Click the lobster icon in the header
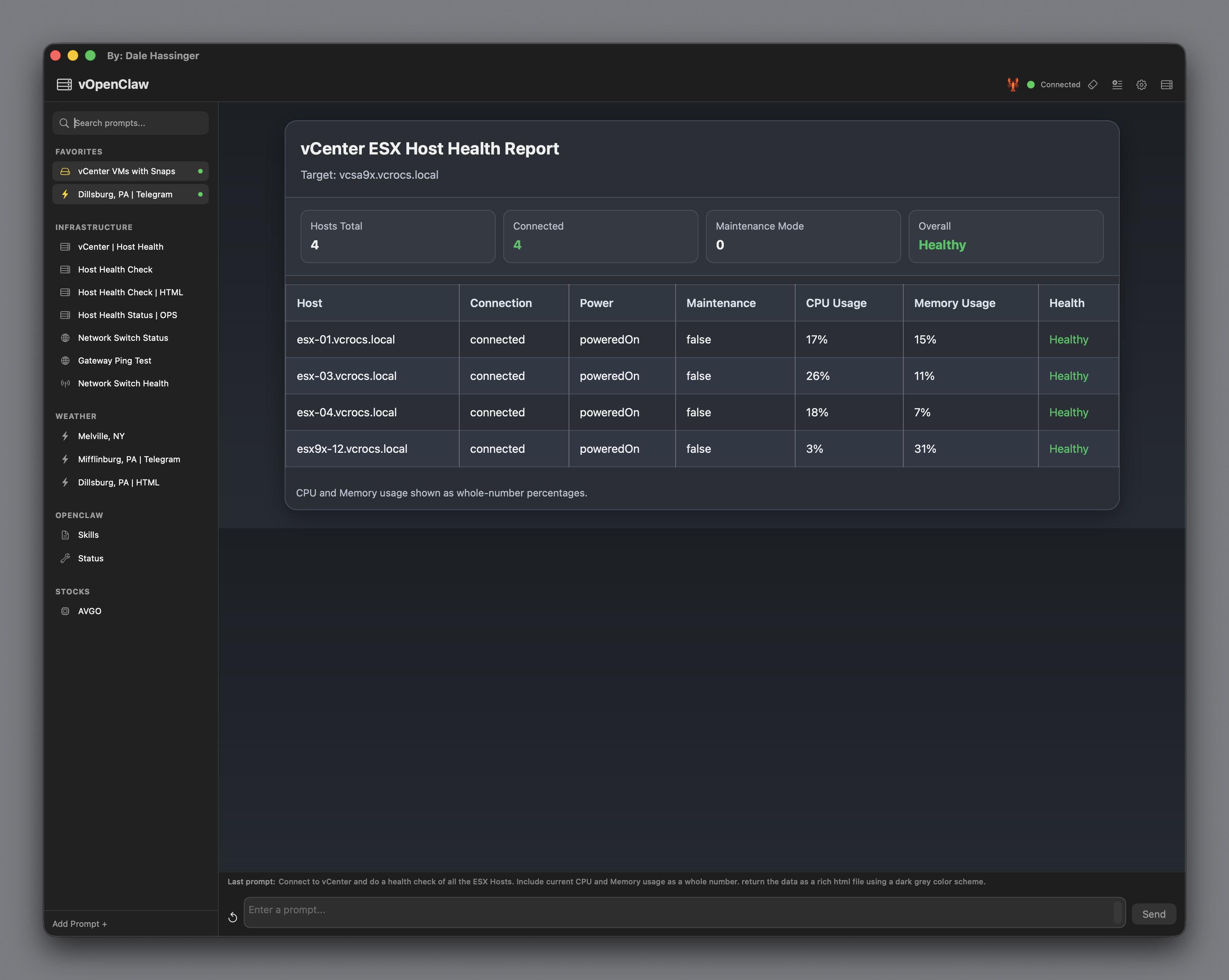The image size is (1229, 980). tap(1012, 84)
